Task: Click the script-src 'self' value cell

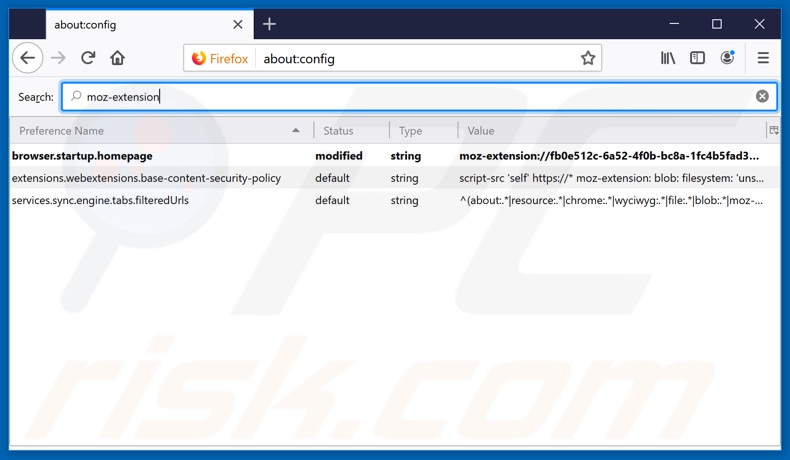Action: (611, 178)
